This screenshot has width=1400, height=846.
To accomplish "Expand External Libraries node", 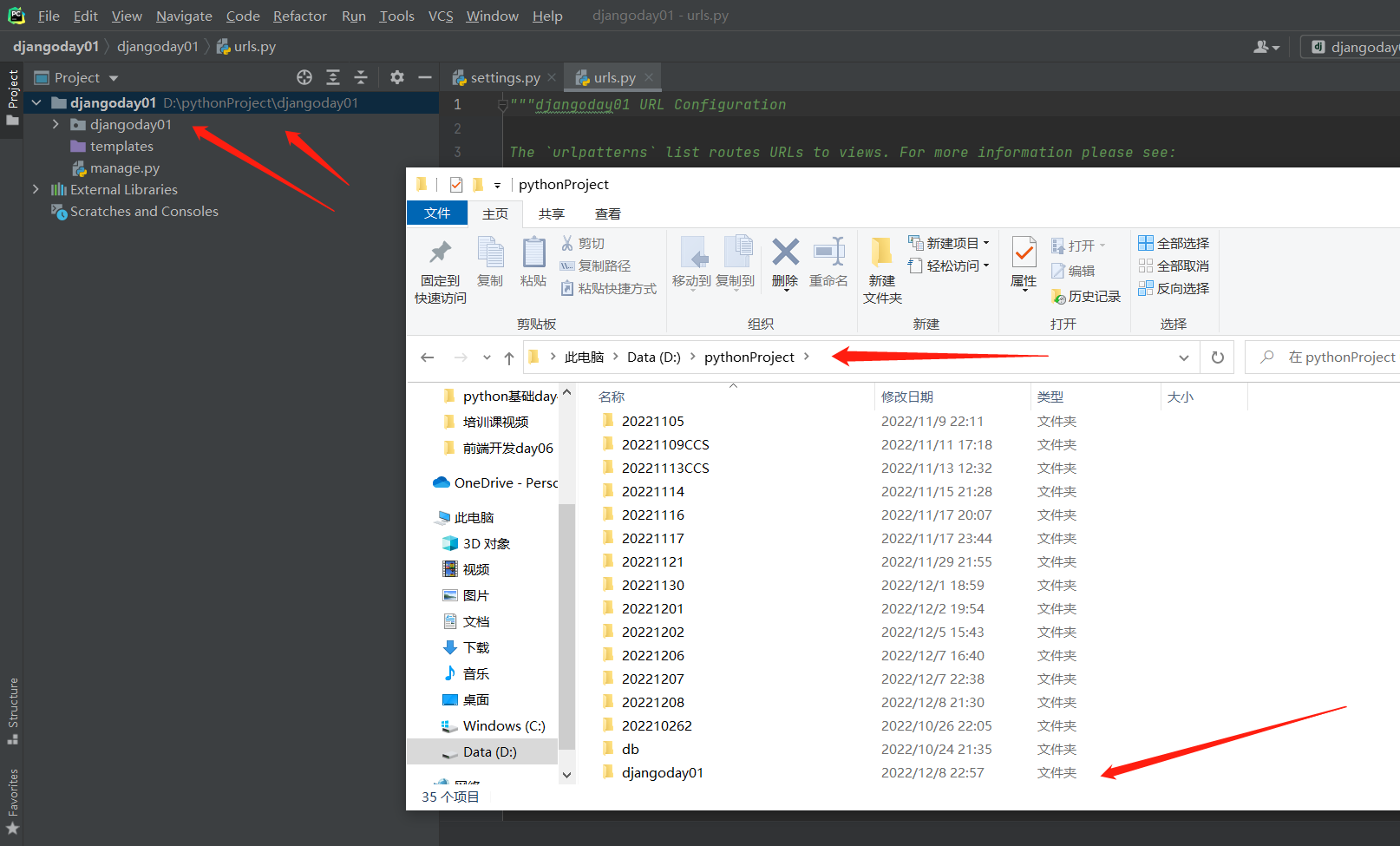I will pyautogui.click(x=36, y=189).
